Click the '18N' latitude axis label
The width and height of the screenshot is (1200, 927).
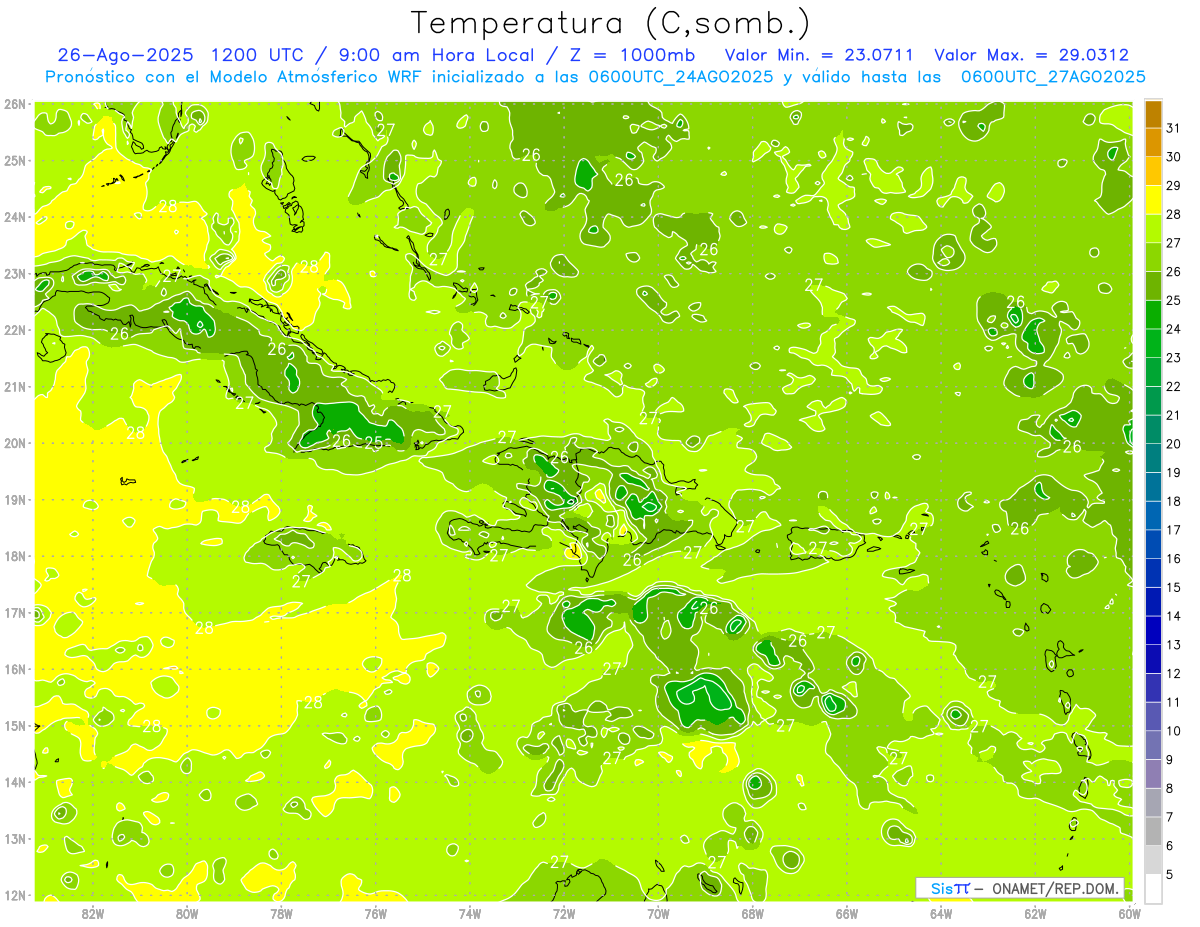click(x=14, y=556)
